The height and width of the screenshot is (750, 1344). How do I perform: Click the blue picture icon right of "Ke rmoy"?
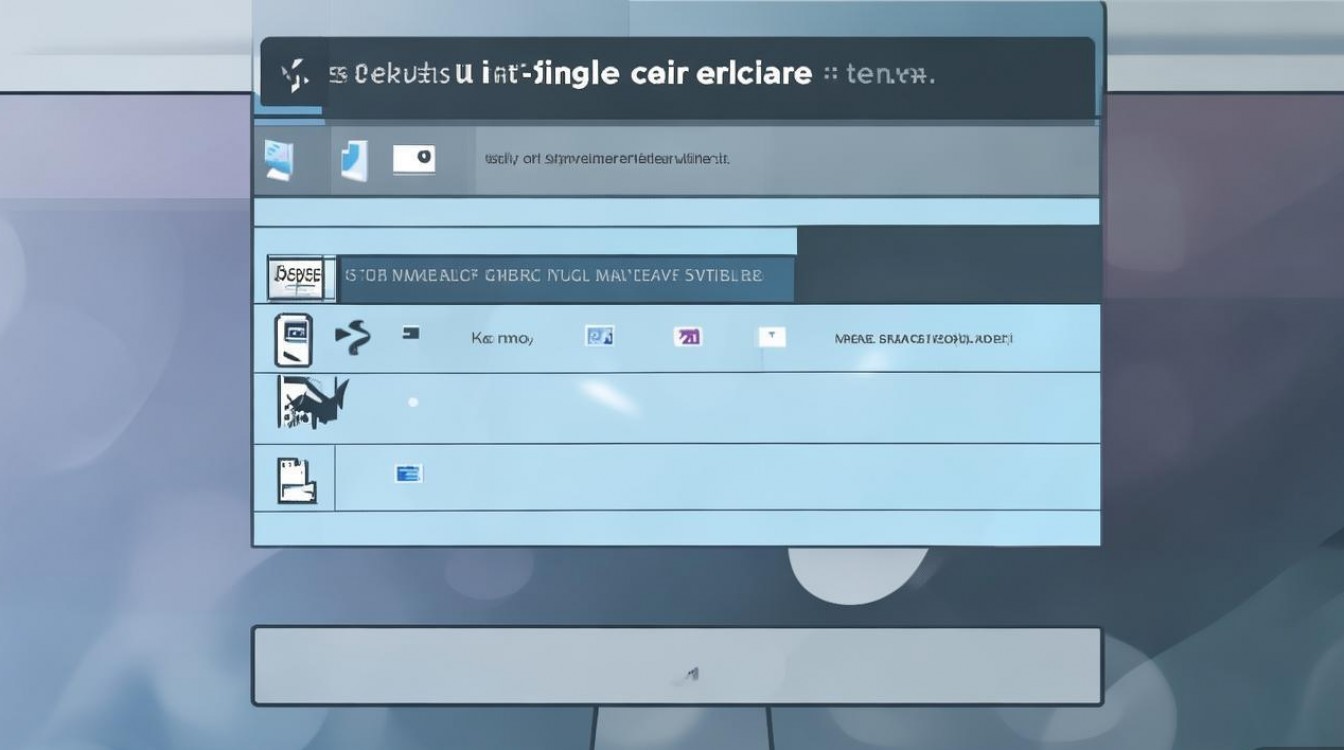(599, 338)
